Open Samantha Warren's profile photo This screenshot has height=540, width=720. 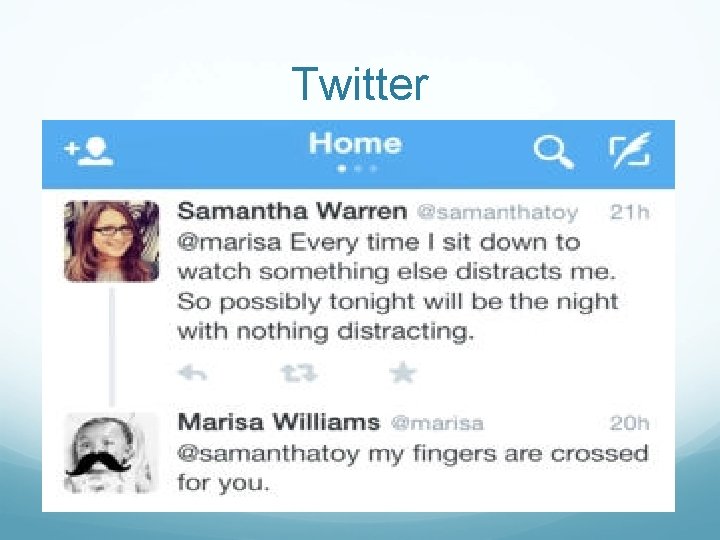coord(112,241)
